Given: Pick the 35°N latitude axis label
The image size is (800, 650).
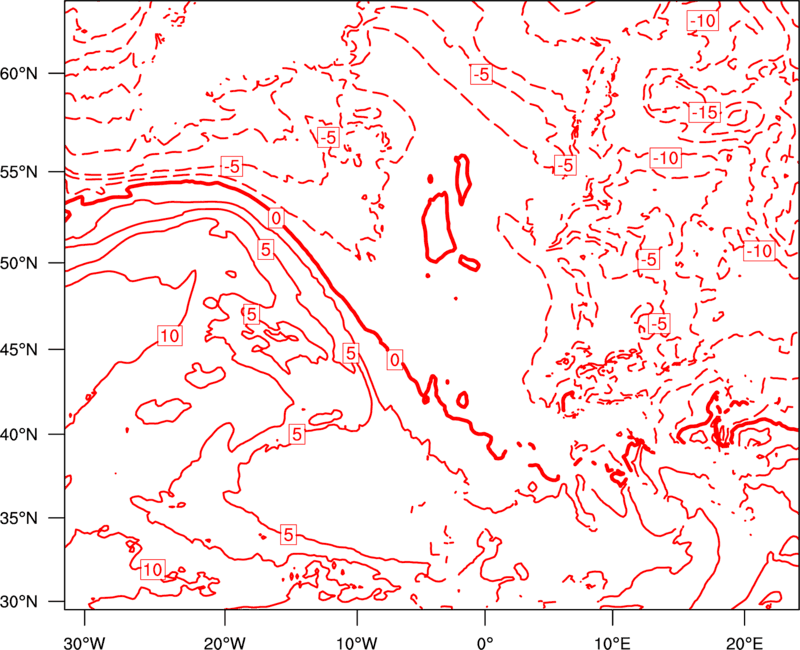Looking at the screenshot, I should tap(19, 518).
